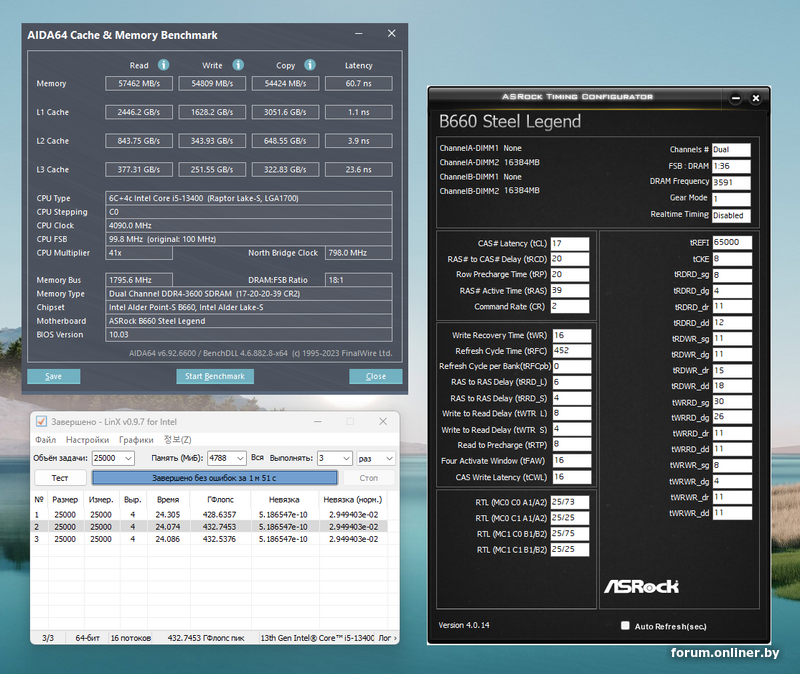Viewport: 800px width, 674px height.
Task: Click the L1 Cache Write value 1628.2 GB/s
Action: [212, 112]
